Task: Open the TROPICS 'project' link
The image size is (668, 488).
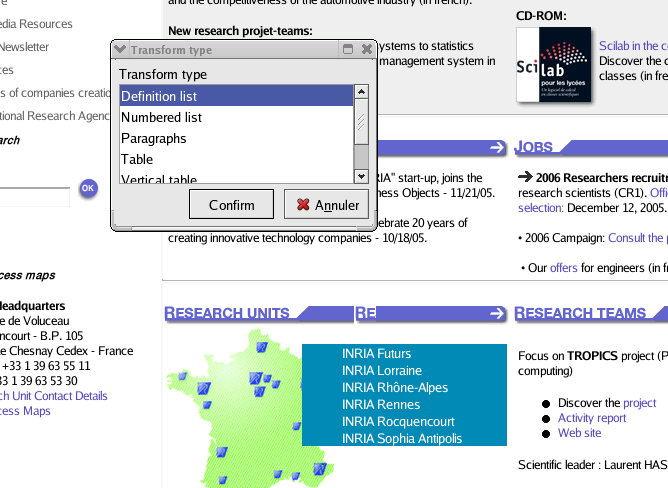Action: pyautogui.click(x=639, y=403)
